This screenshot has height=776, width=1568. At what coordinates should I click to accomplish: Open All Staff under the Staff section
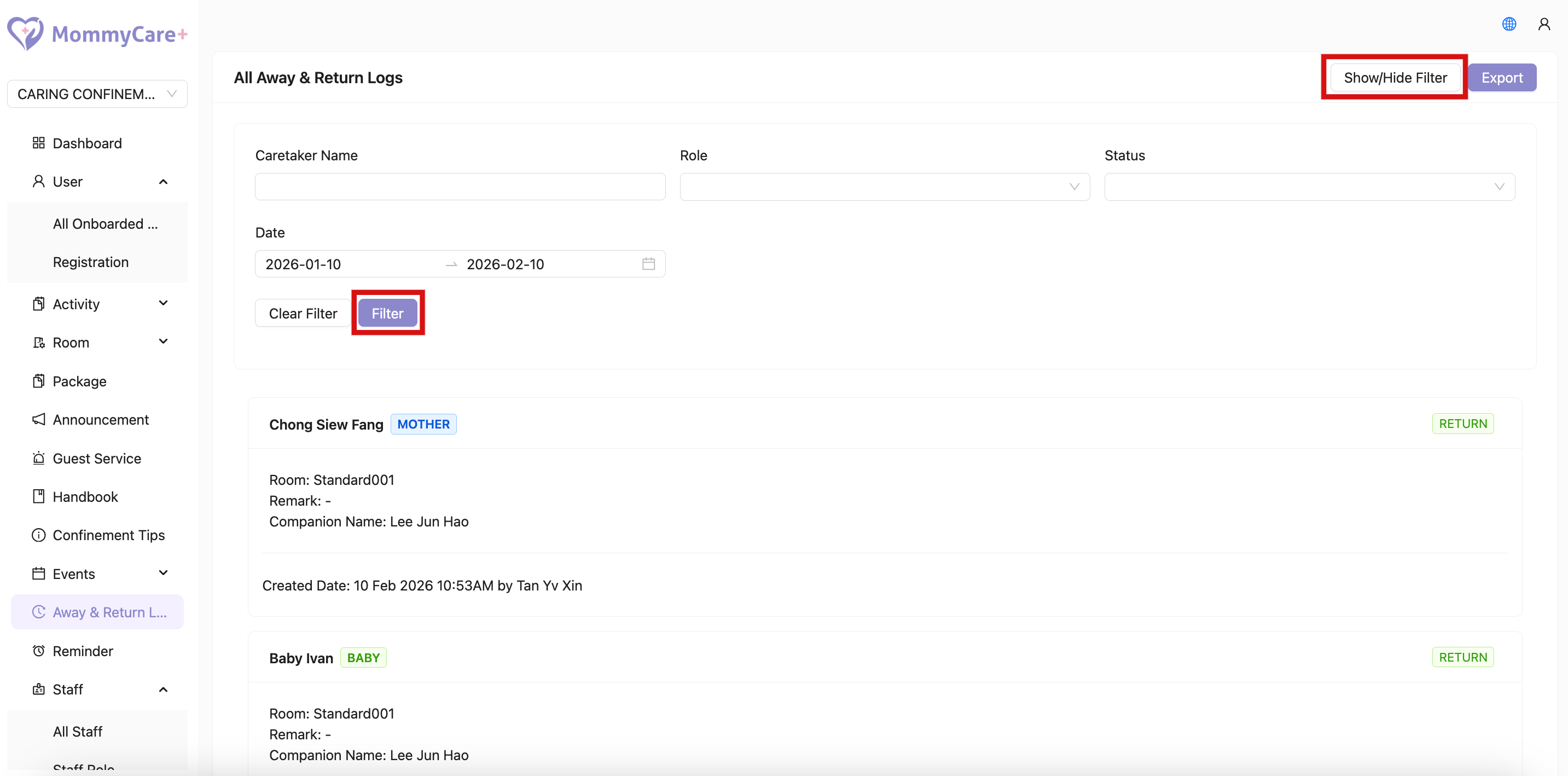78,731
